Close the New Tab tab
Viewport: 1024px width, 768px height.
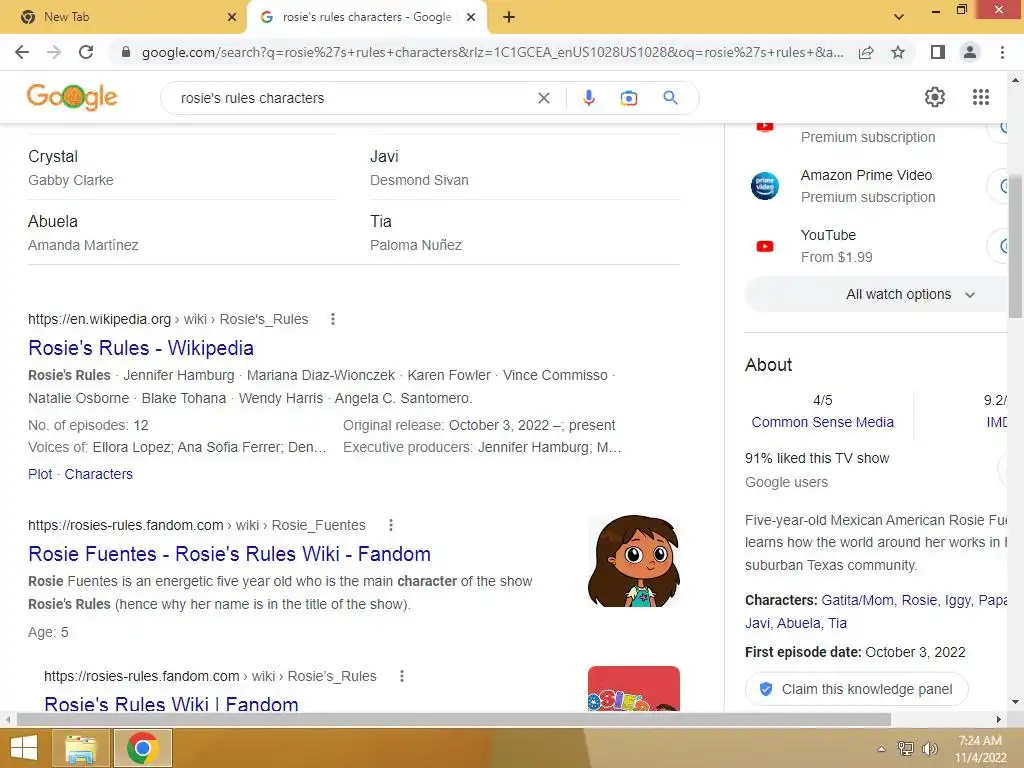pos(231,17)
